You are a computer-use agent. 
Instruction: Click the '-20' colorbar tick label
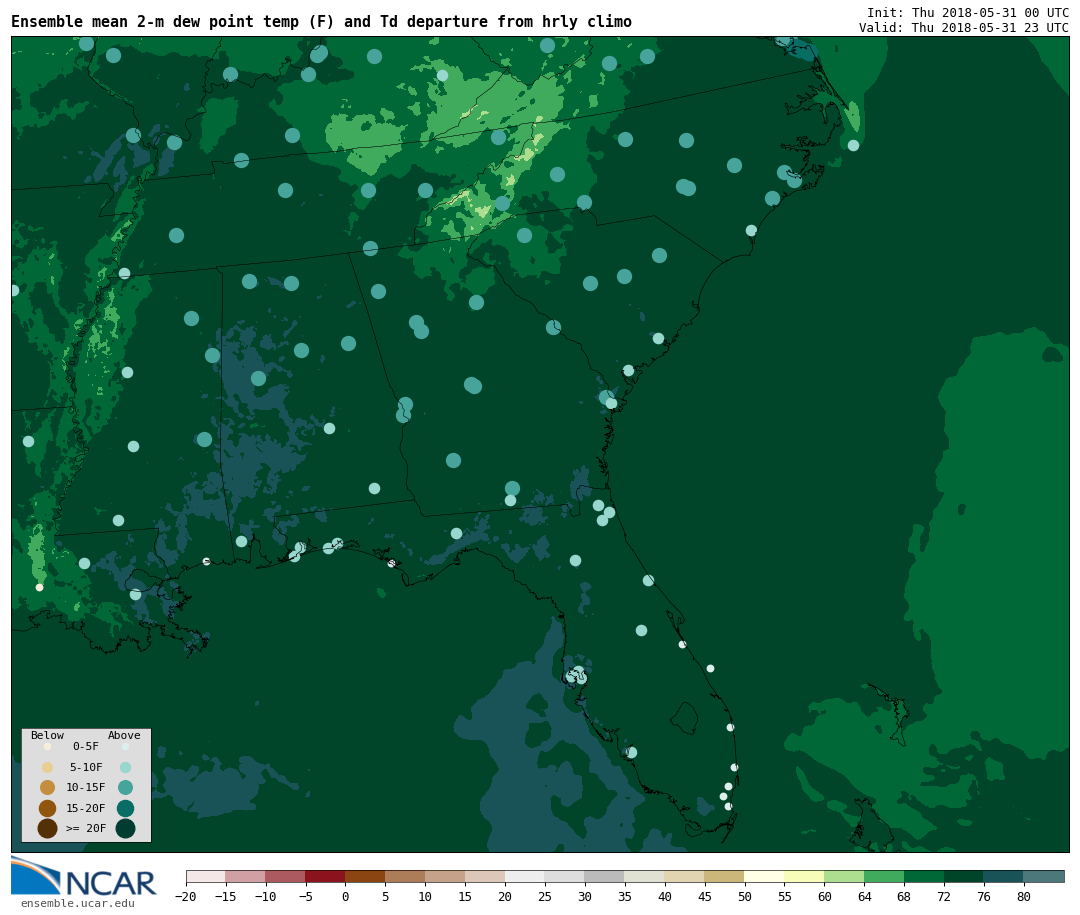pos(185,896)
